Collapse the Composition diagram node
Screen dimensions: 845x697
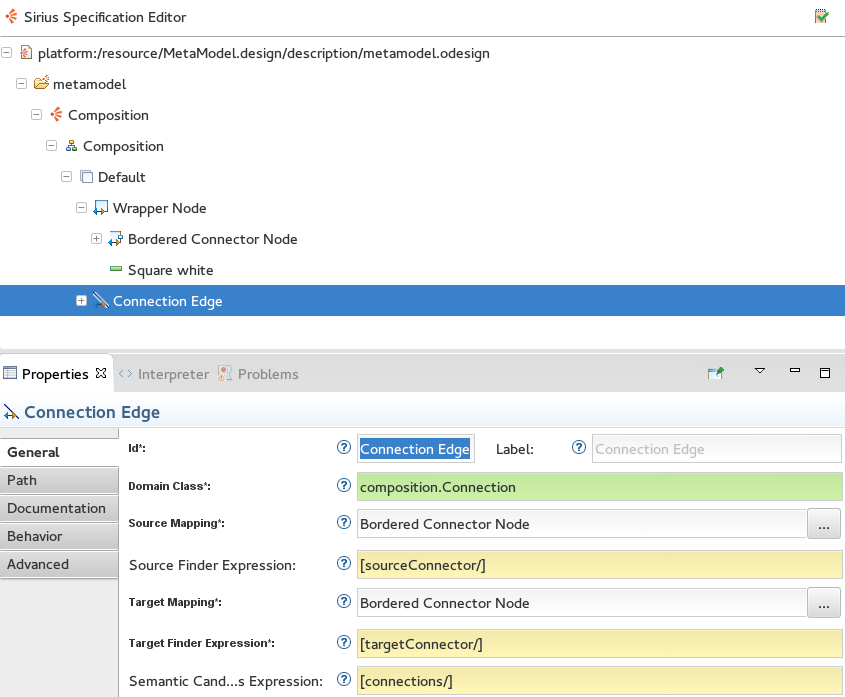(52, 146)
